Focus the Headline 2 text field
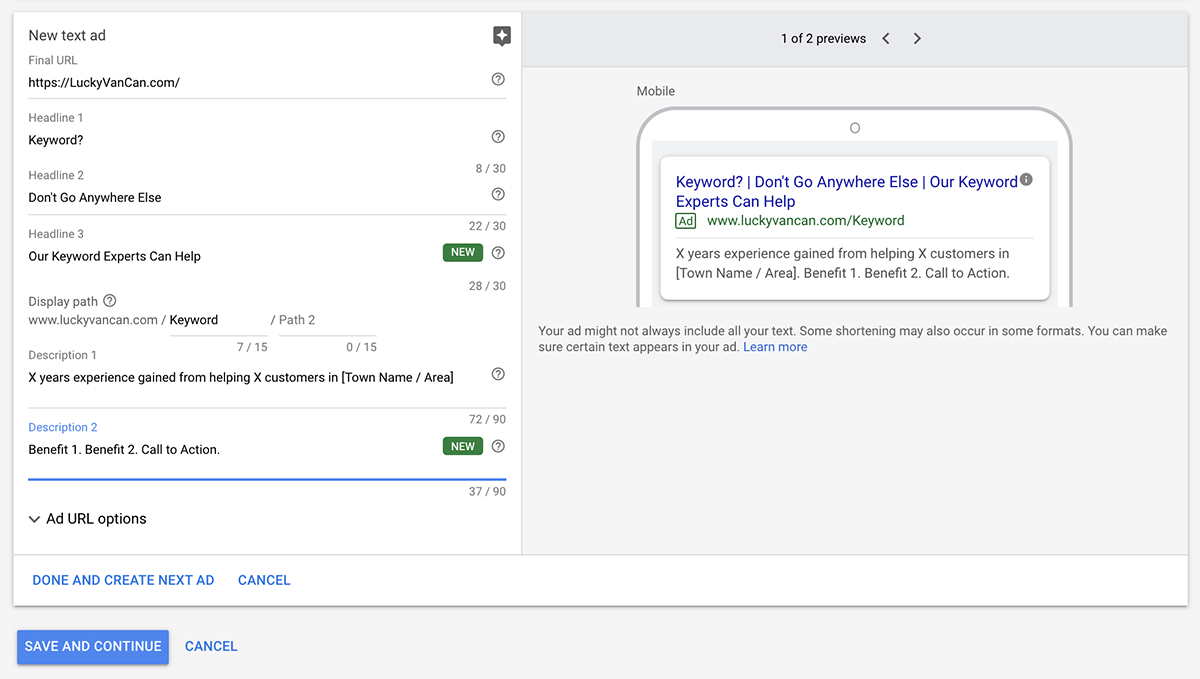Screen dimensions: 1200x679 [250, 198]
